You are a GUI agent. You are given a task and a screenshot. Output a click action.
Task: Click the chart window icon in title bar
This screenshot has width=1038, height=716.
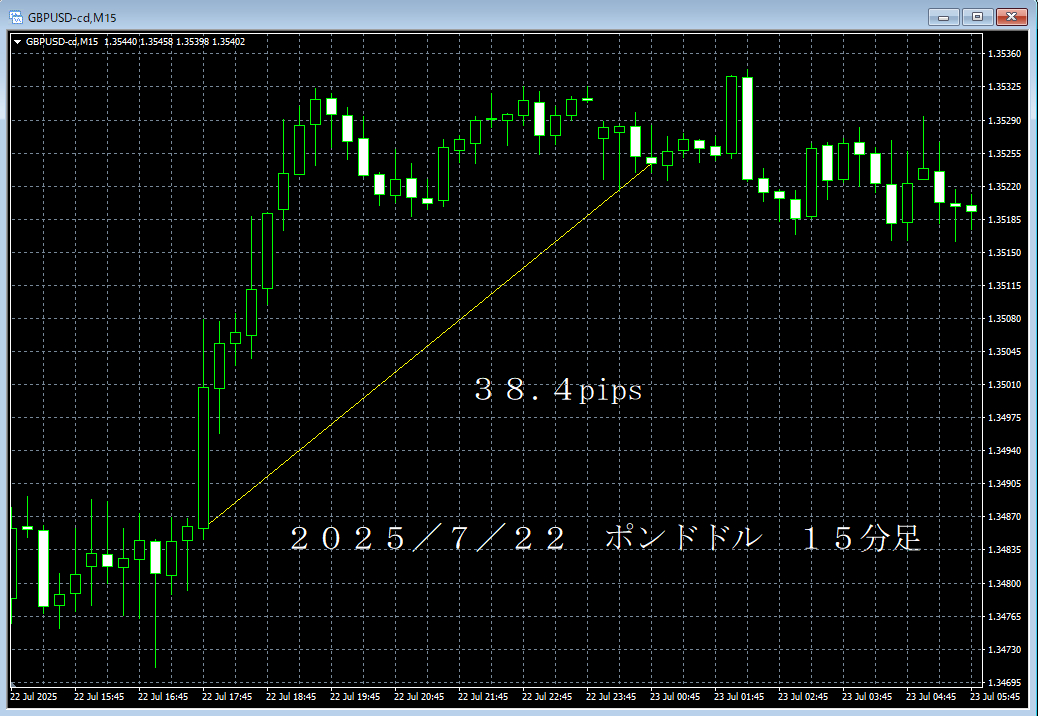pos(16,18)
